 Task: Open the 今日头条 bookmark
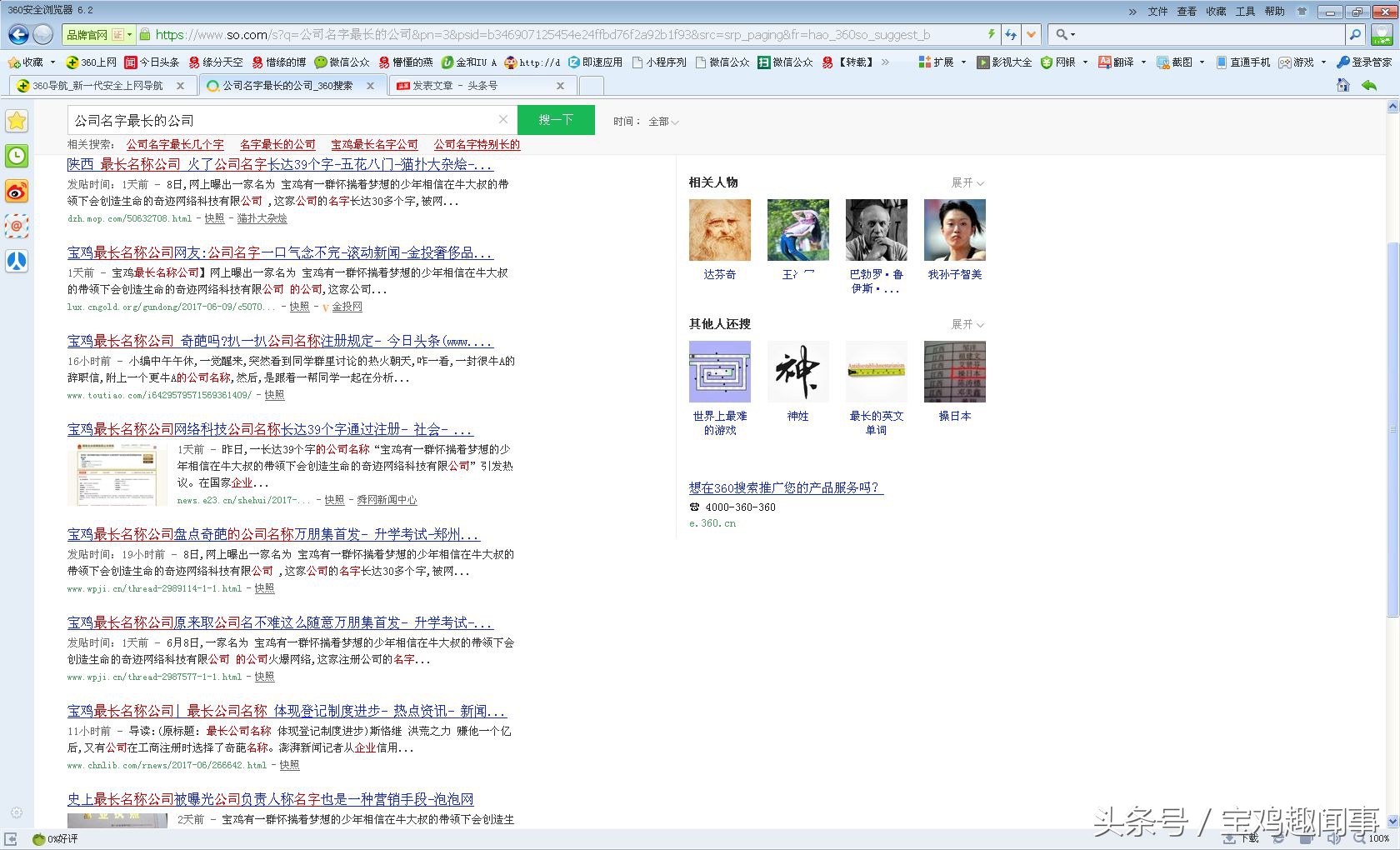click(x=152, y=62)
